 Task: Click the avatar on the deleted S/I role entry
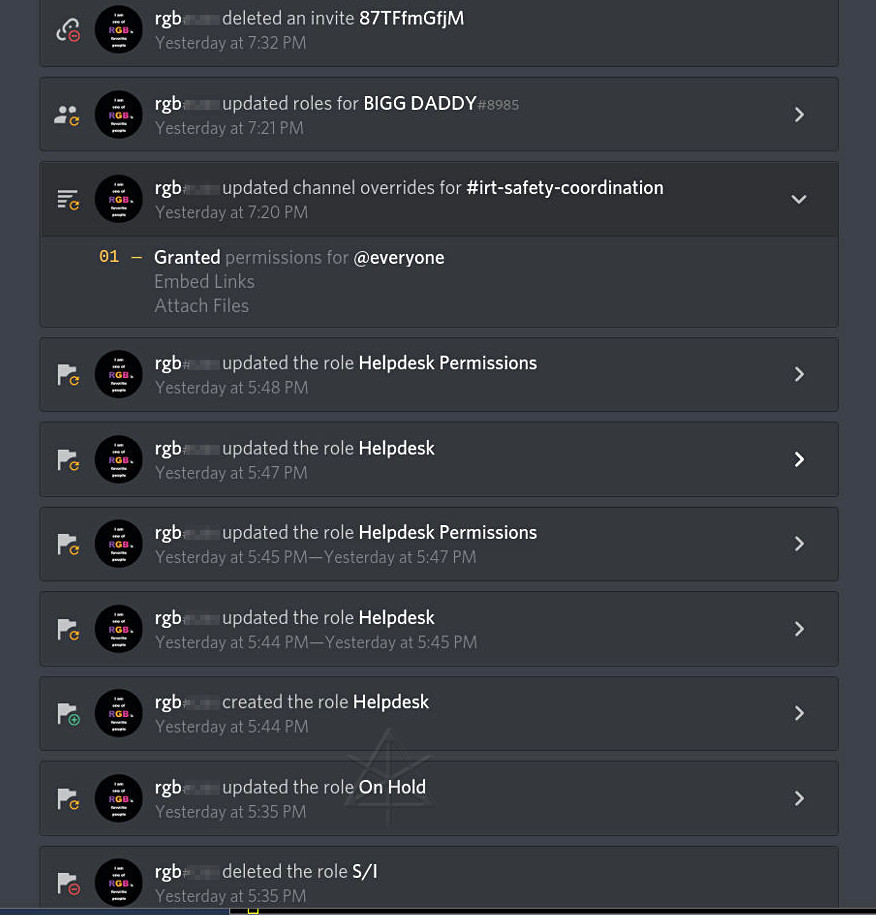[x=118, y=882]
